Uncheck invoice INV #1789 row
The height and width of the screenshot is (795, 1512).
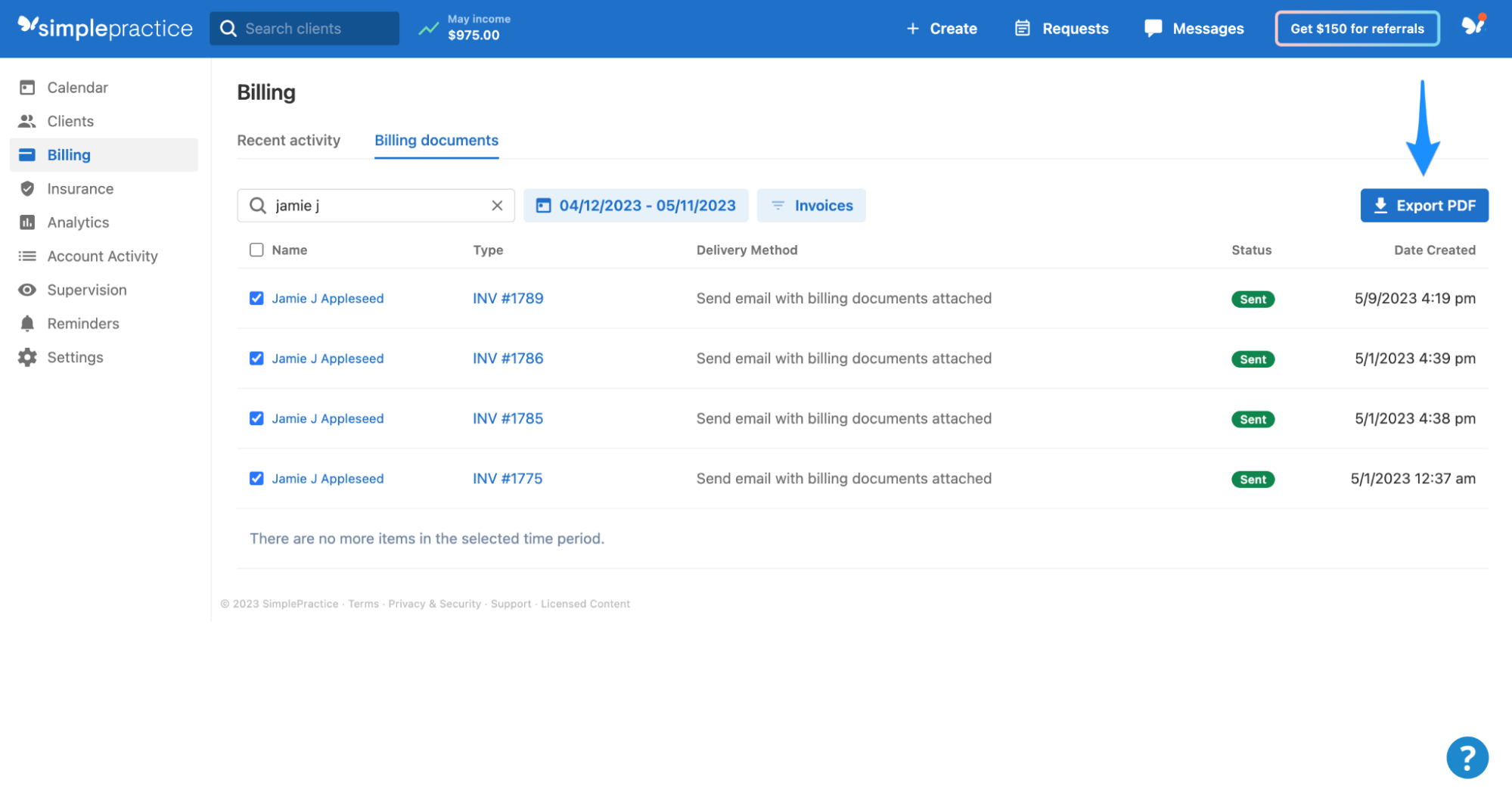(256, 298)
